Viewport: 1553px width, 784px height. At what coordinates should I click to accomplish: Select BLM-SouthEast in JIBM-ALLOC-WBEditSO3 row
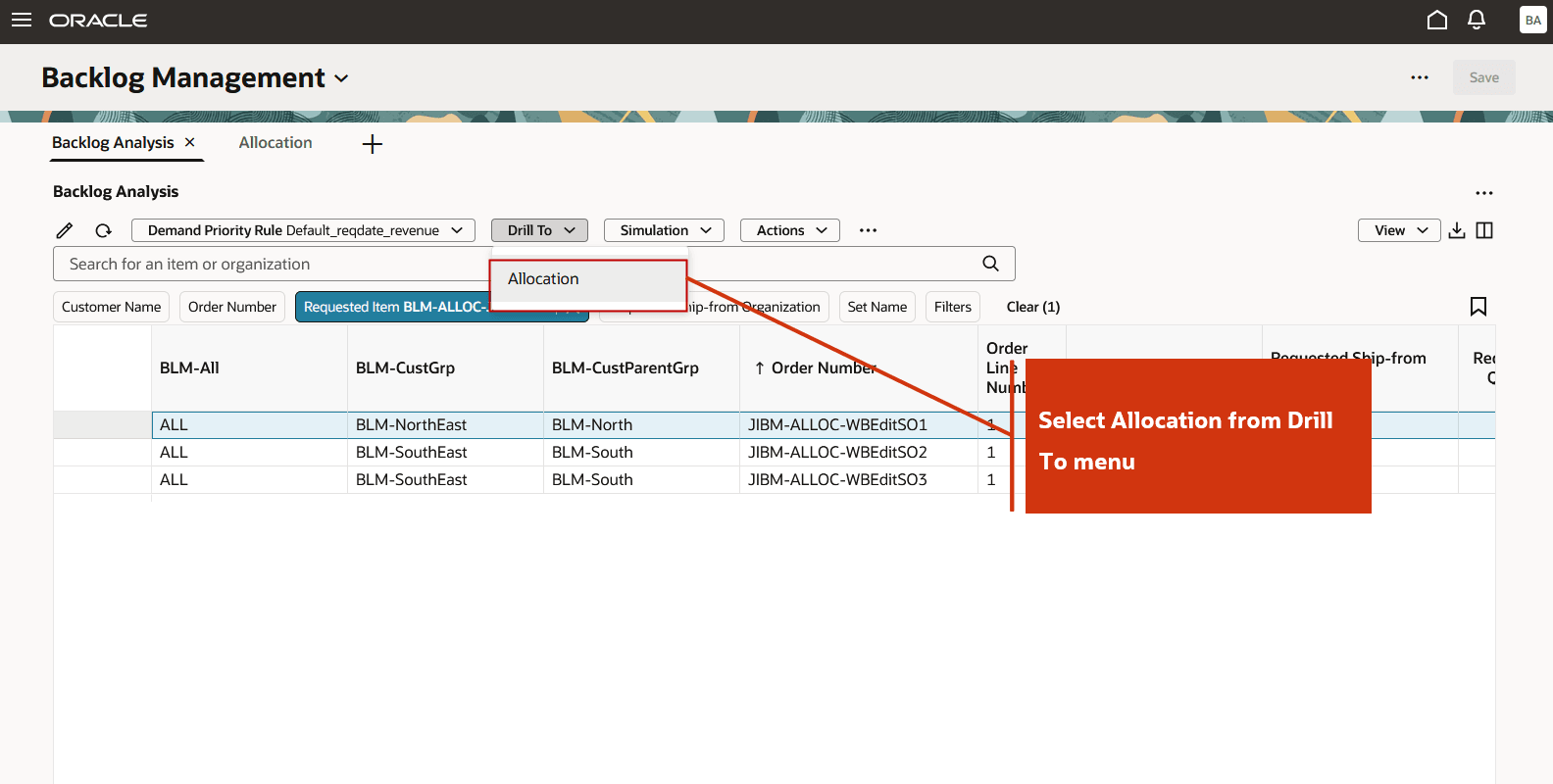click(x=445, y=479)
